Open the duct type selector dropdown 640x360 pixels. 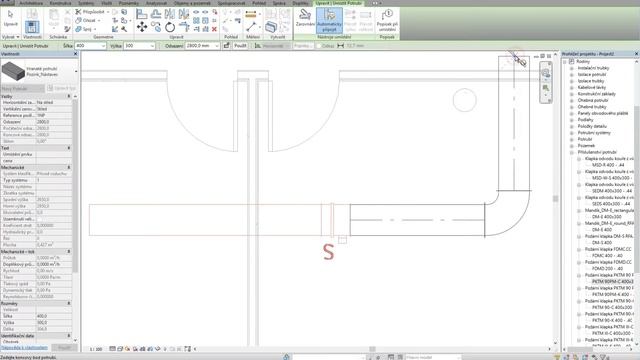coord(76,71)
